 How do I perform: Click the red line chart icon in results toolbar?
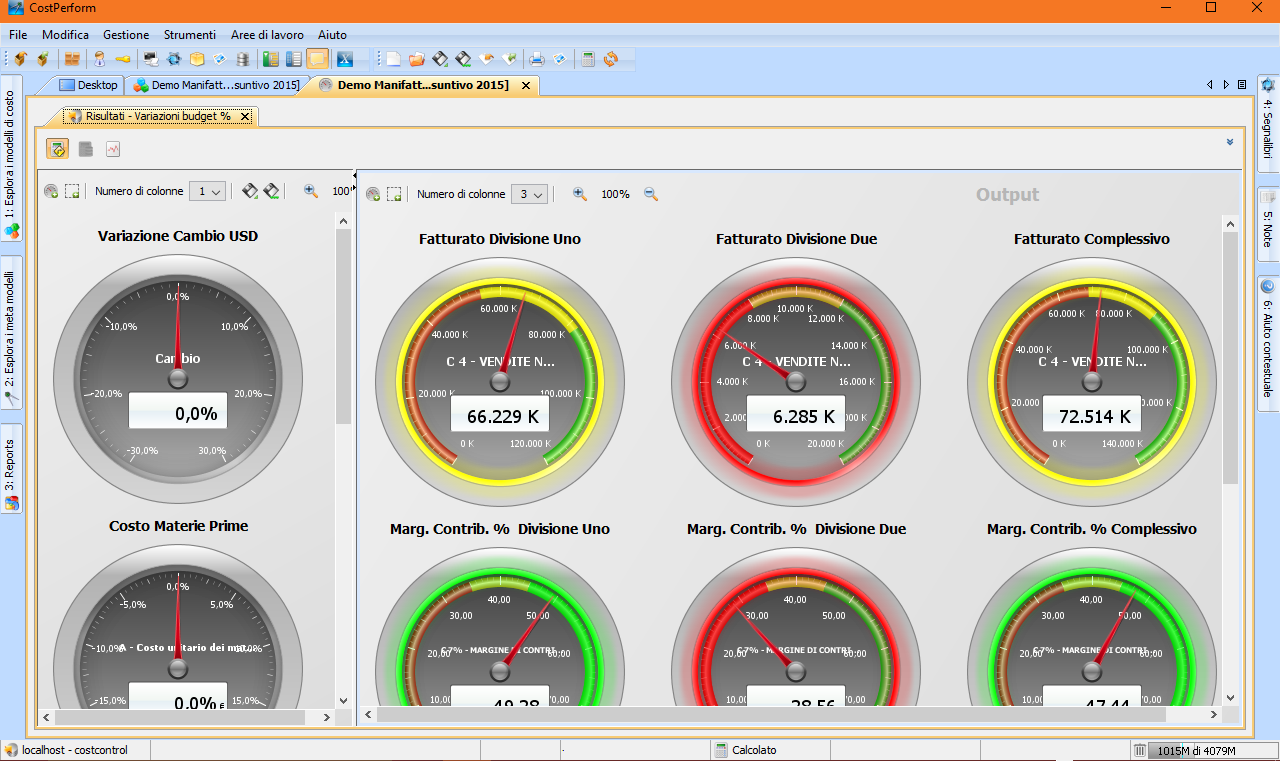113,149
